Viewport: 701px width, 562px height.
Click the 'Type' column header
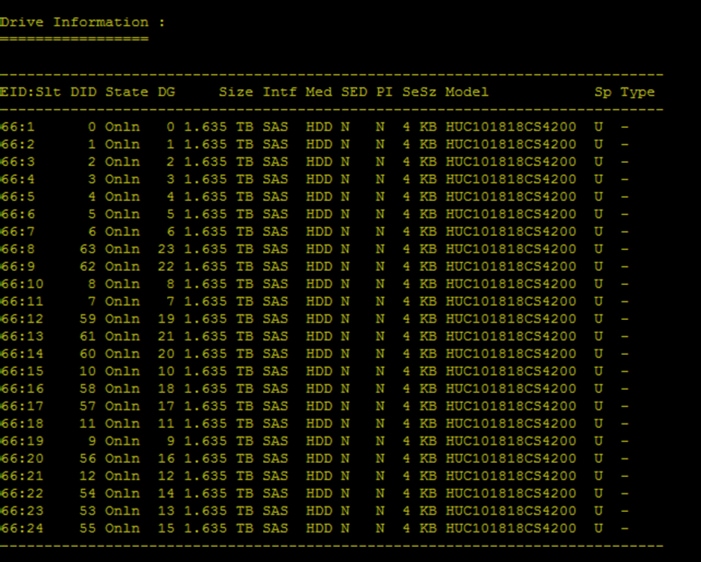pos(638,92)
